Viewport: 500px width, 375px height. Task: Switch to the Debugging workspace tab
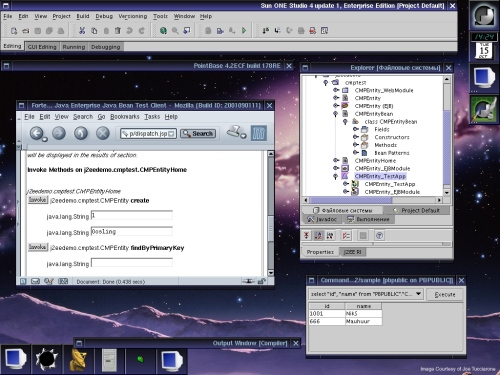pos(105,47)
